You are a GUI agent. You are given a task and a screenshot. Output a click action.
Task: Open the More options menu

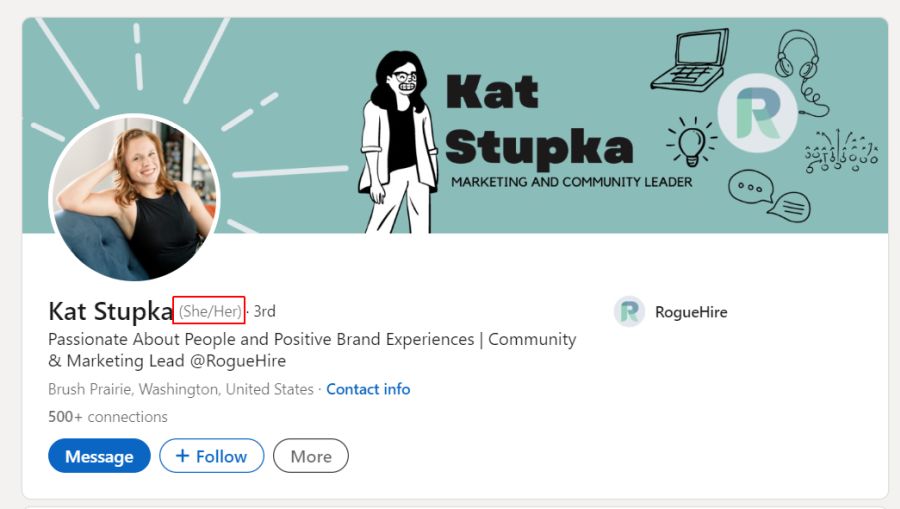[311, 456]
